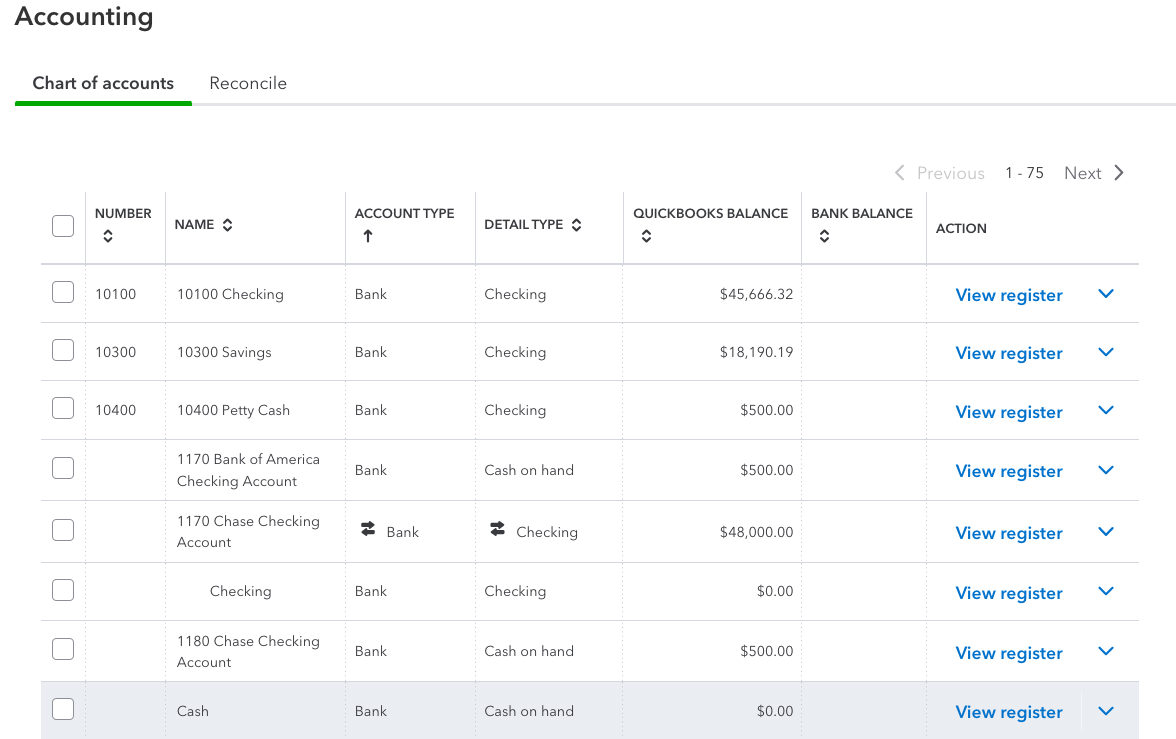Sort by QuickBooks Balance column icon

(x=647, y=237)
